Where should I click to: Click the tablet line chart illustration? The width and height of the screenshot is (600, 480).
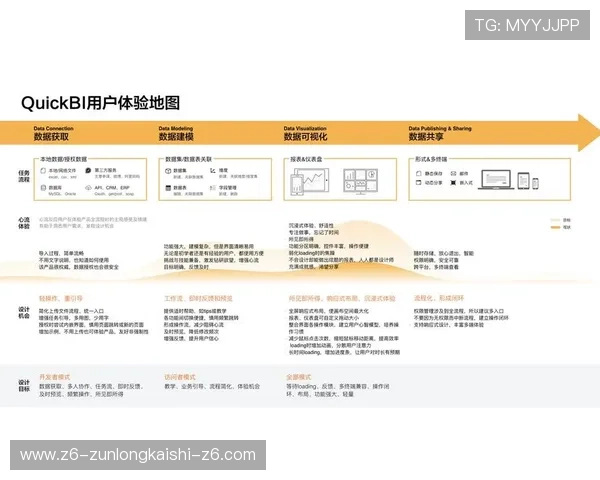(x=310, y=182)
